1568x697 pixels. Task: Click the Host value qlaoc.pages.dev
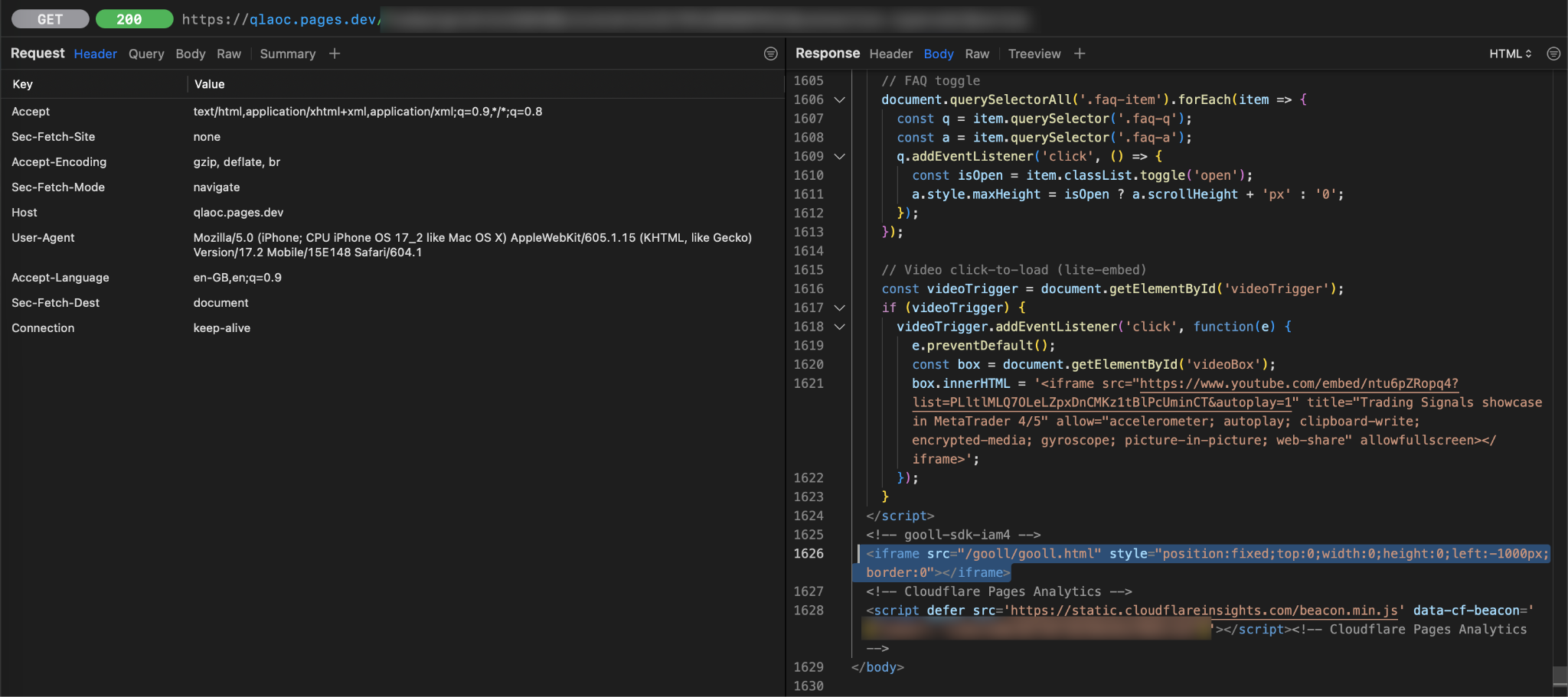coord(238,213)
